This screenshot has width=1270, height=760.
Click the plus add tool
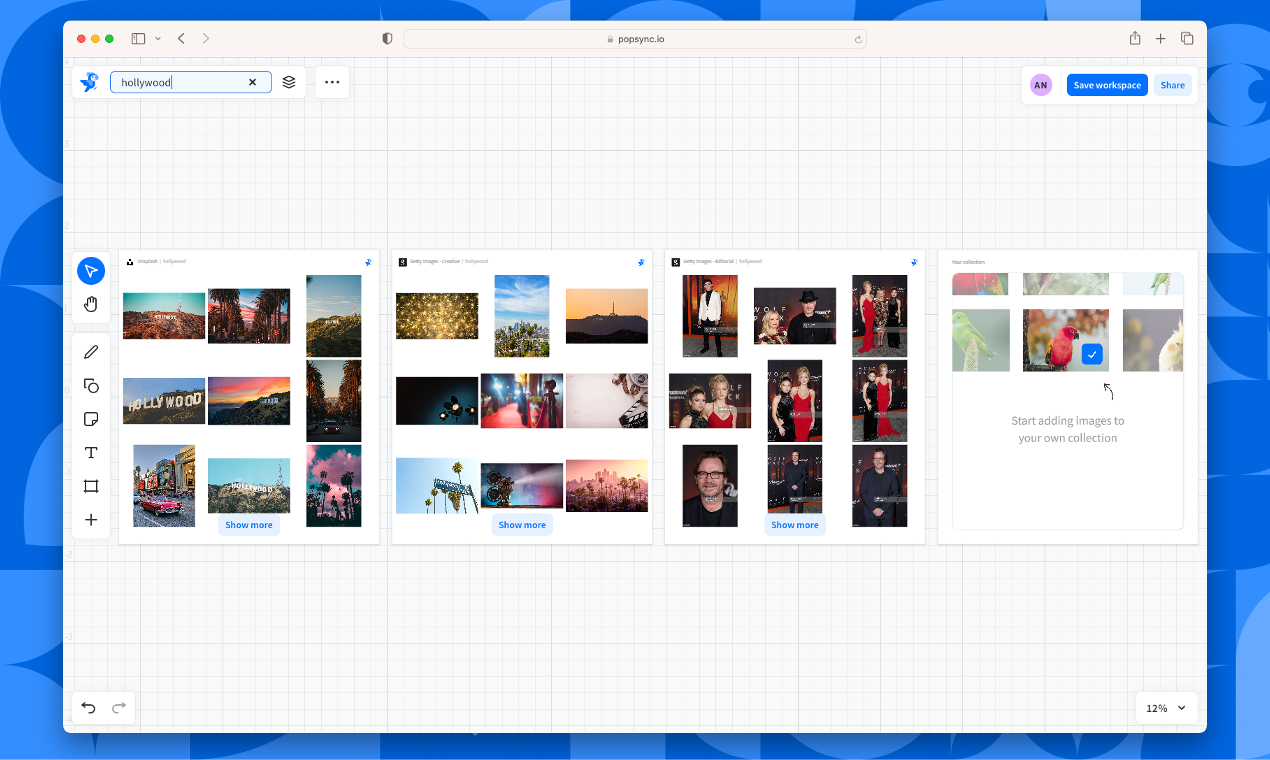[91, 520]
